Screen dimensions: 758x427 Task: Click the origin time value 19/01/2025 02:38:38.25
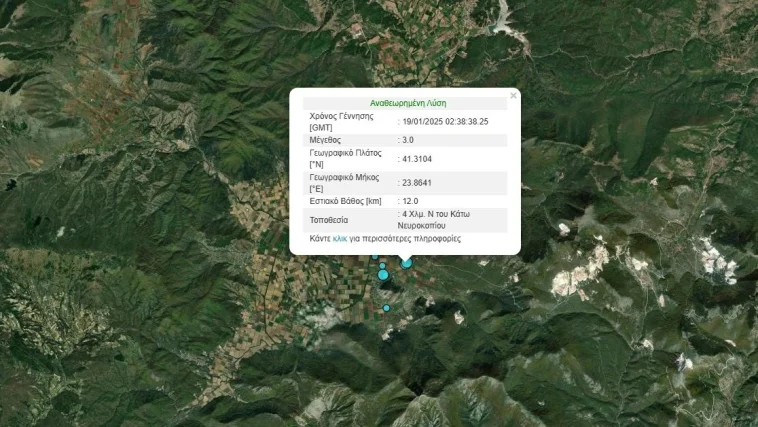[x=445, y=122]
